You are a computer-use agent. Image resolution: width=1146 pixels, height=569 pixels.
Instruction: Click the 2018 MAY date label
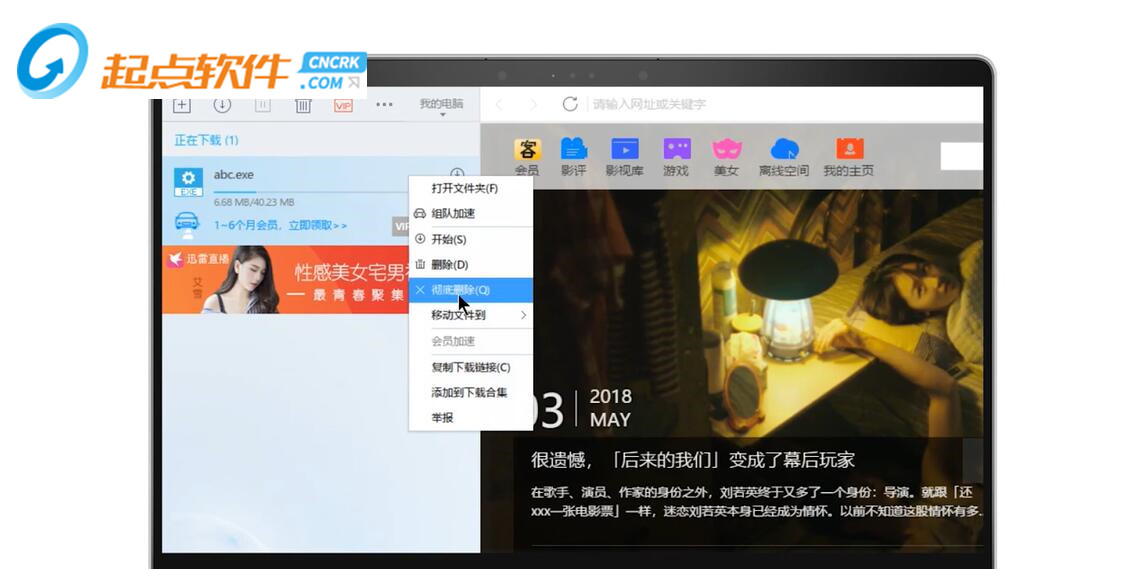[x=610, y=408]
